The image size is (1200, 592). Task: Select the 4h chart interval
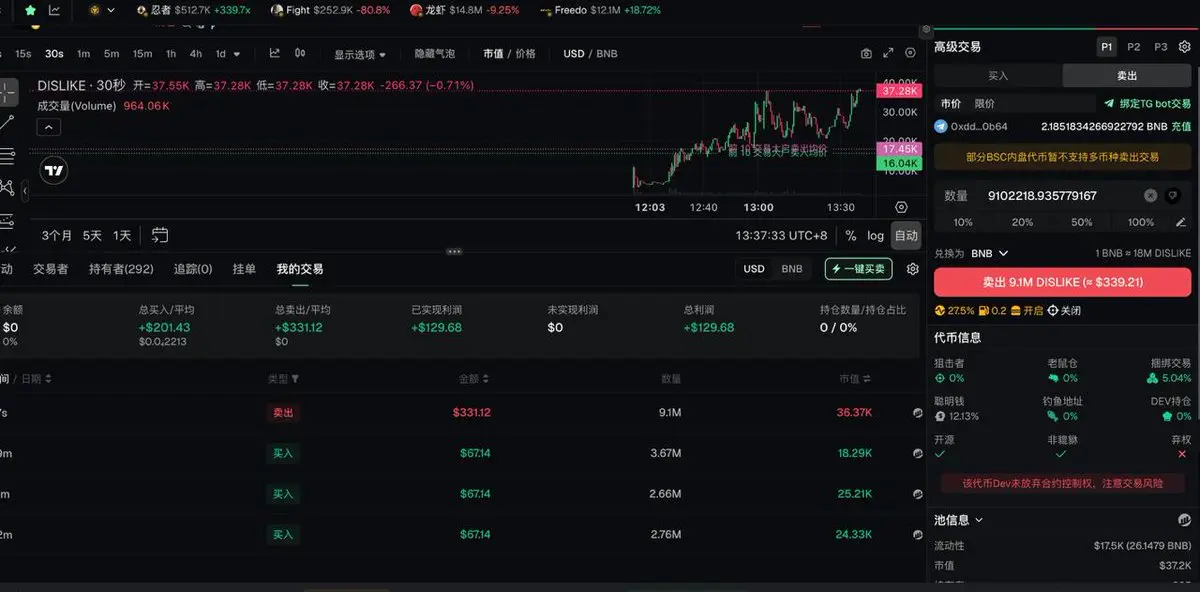[196, 54]
